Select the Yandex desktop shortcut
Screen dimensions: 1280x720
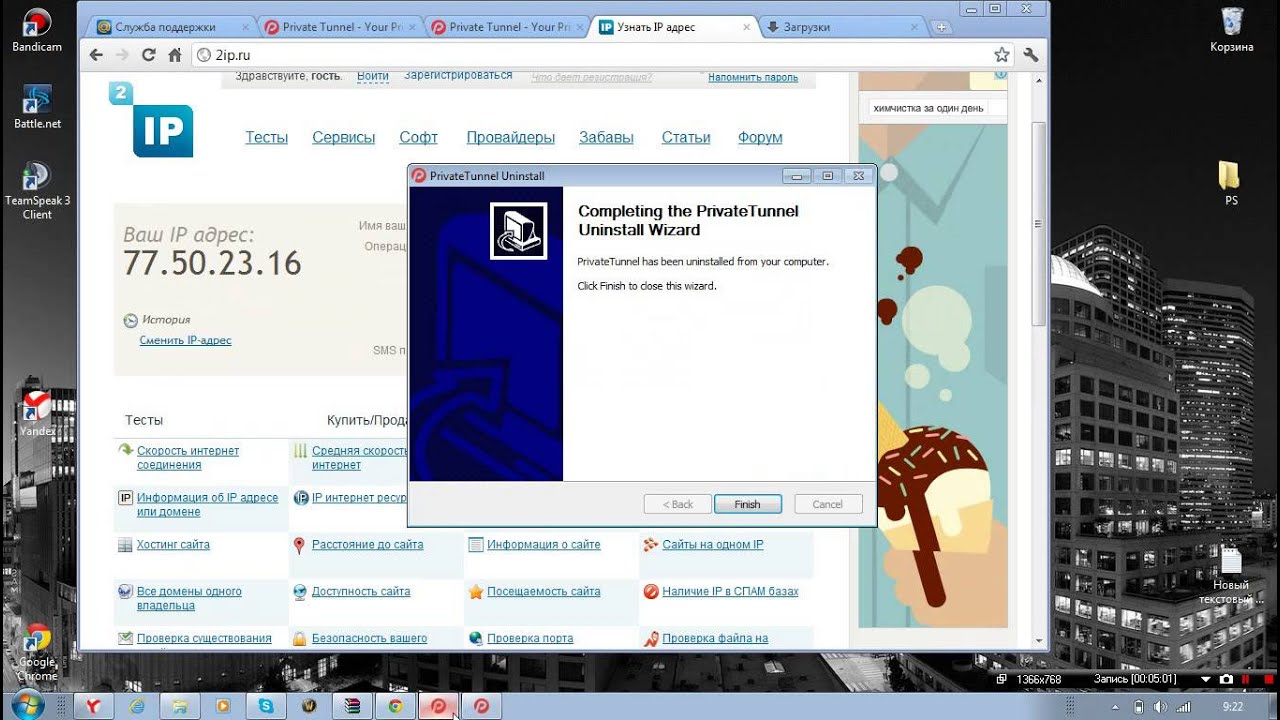(37, 413)
